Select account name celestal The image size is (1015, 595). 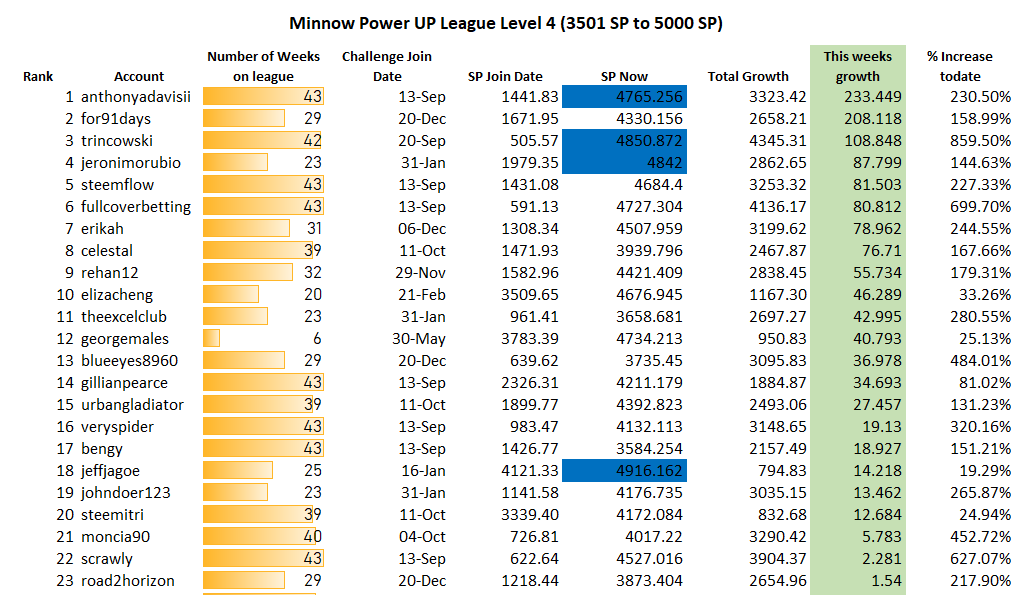107,251
